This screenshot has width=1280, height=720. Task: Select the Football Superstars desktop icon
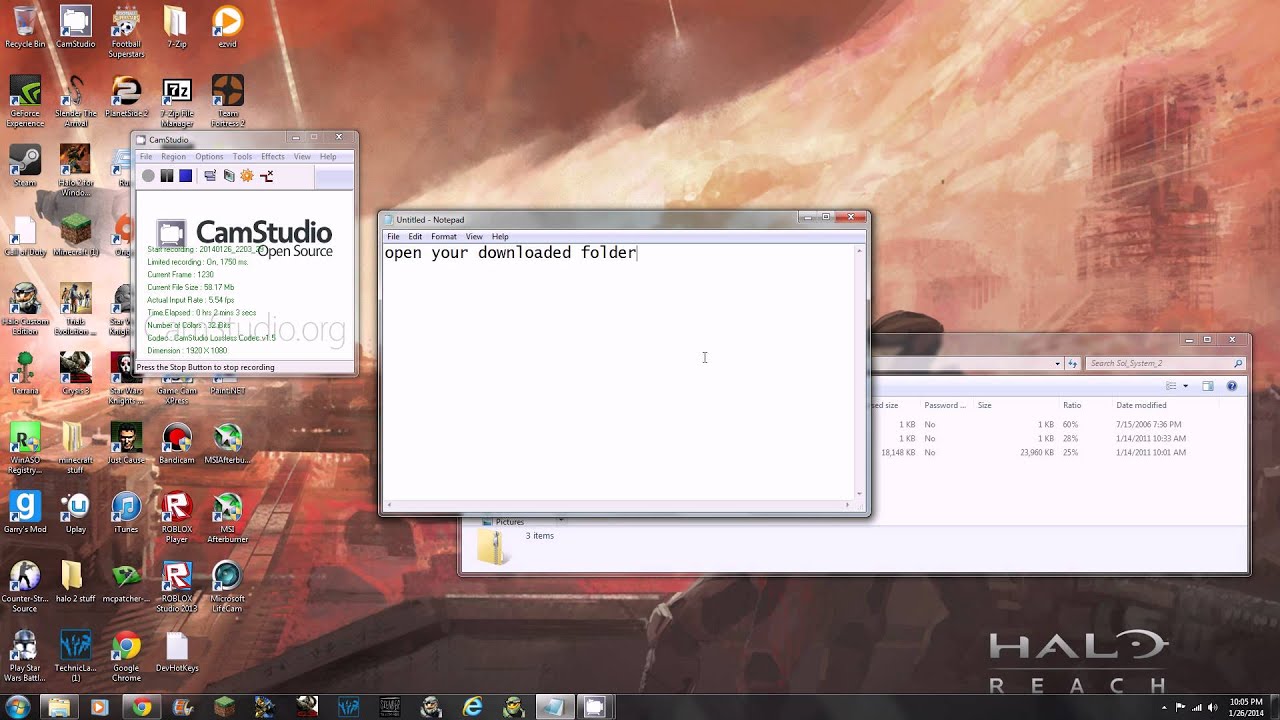point(126,32)
